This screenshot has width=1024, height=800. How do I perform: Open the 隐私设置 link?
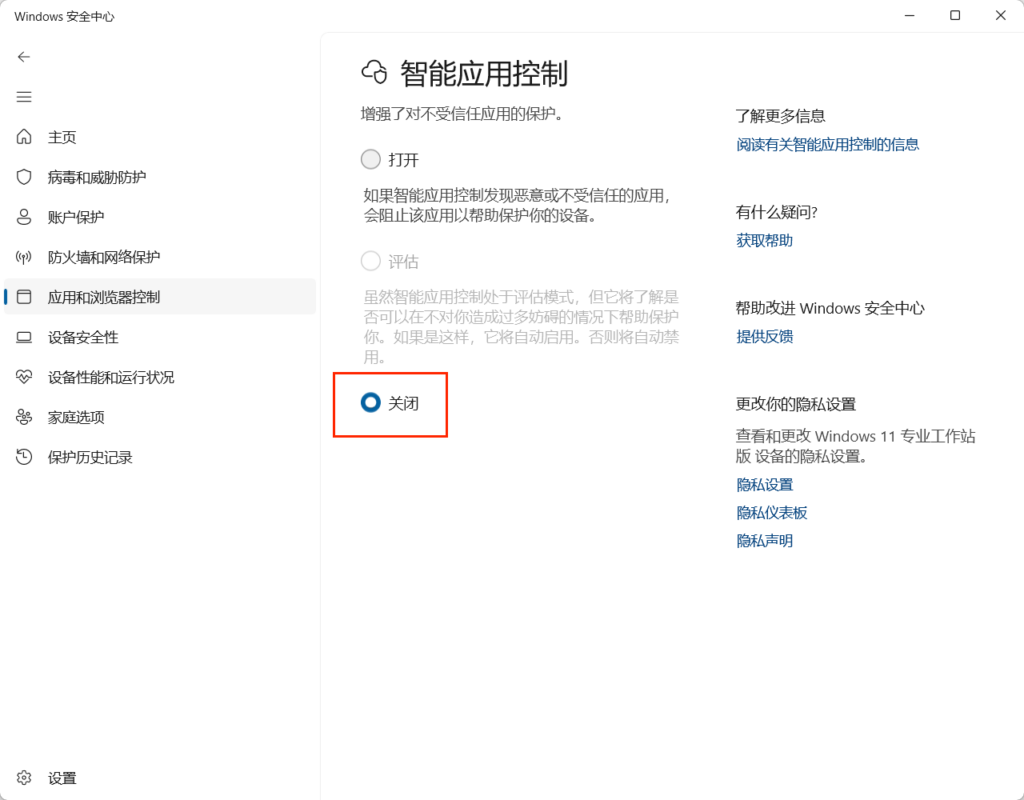tap(764, 485)
